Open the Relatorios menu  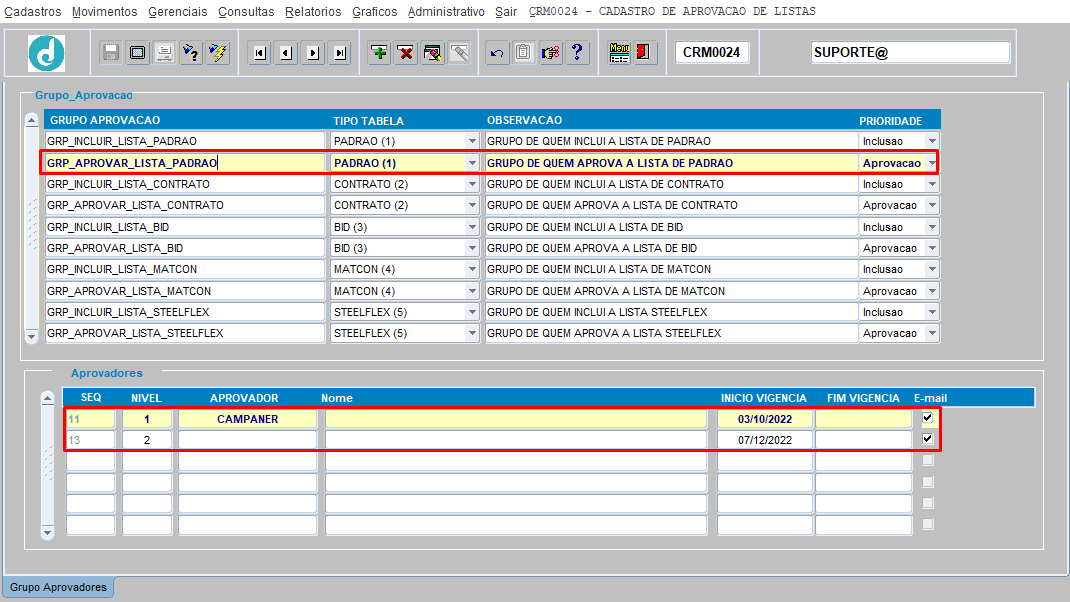(313, 12)
